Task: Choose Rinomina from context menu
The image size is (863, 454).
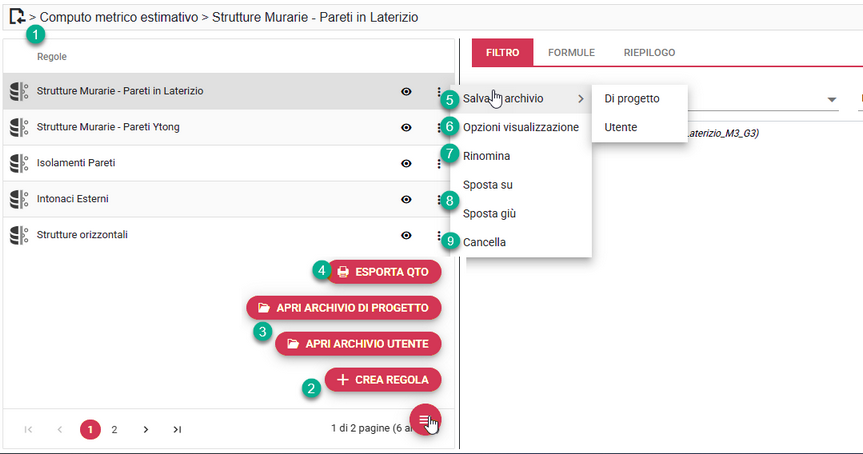Action: point(487,156)
